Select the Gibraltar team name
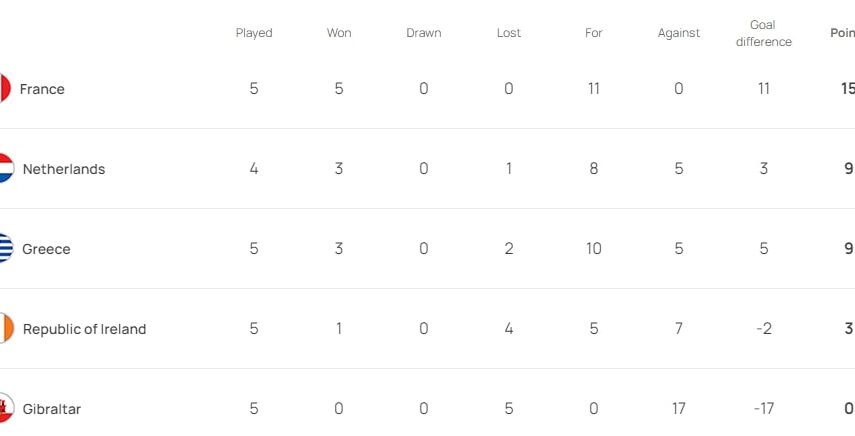The image size is (855, 436). point(52,409)
